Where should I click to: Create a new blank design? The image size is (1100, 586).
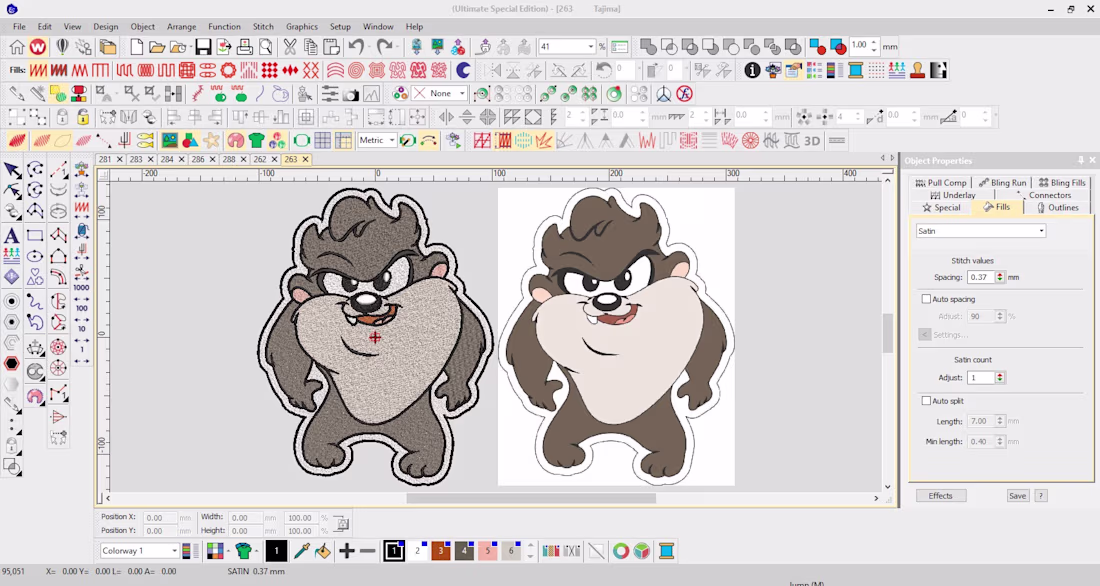tap(136, 47)
